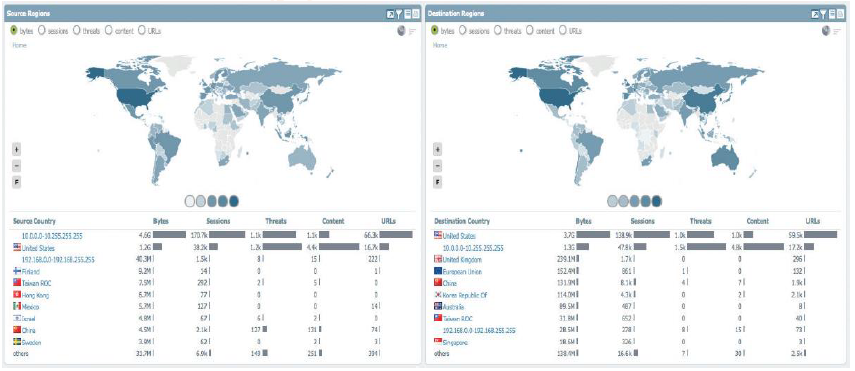Click the Home breadcrumb in Destination Regions
855x371 pixels.
click(x=440, y=45)
